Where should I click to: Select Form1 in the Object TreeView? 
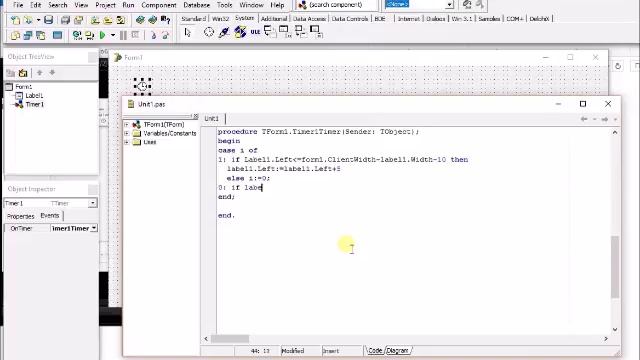24,87
